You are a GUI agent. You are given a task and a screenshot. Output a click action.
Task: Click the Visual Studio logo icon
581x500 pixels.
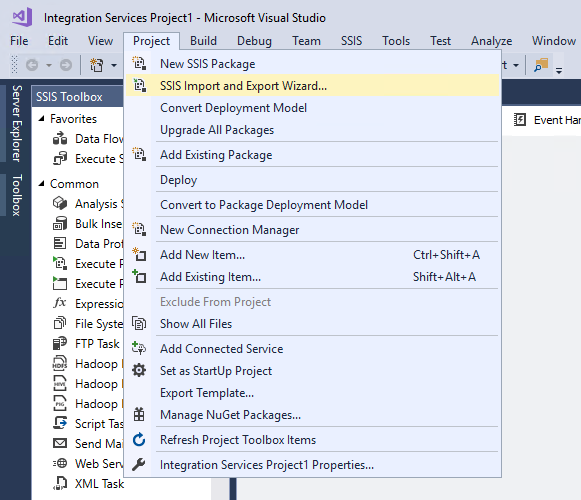pos(22,17)
